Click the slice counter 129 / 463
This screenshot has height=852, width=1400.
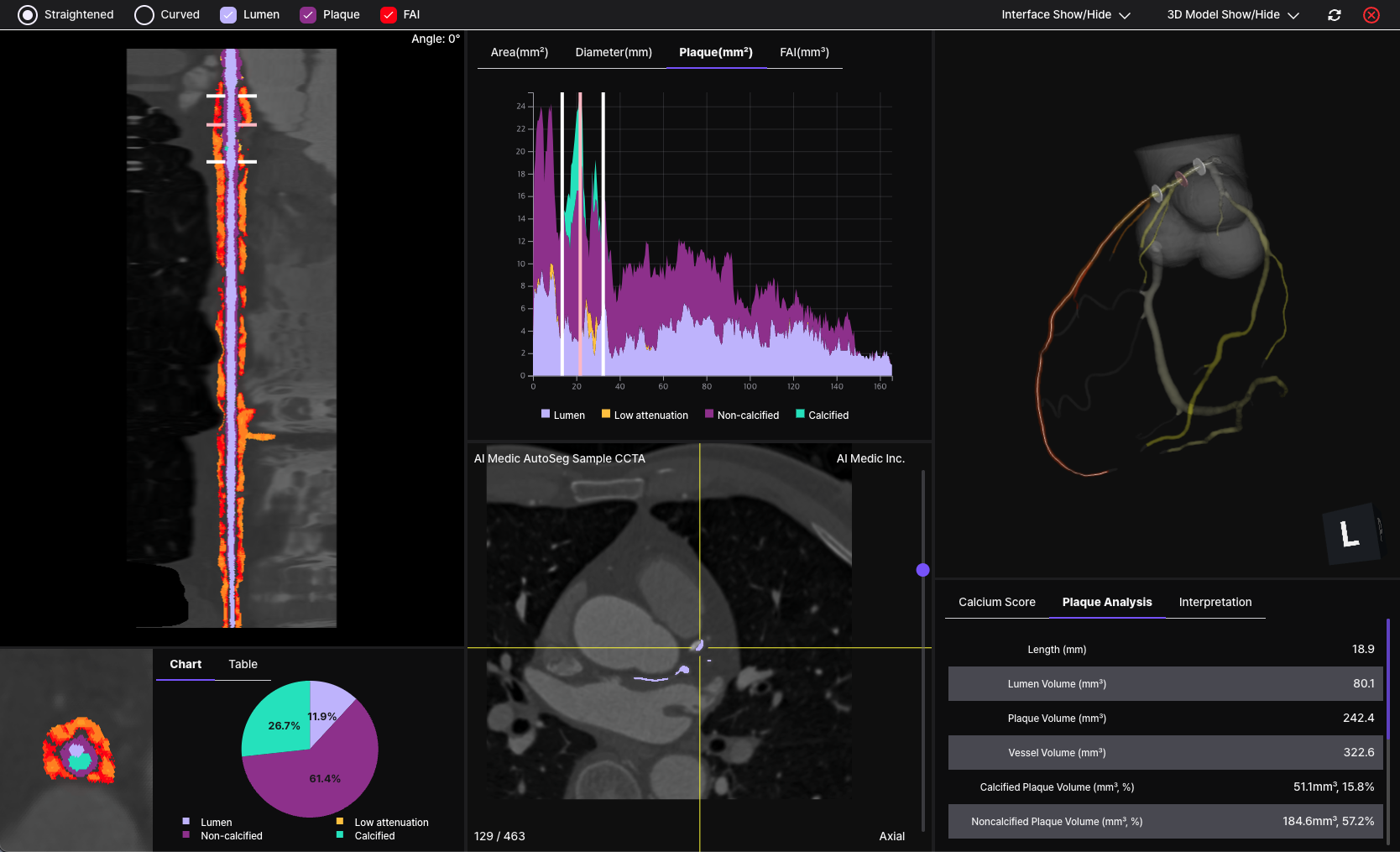pos(499,836)
